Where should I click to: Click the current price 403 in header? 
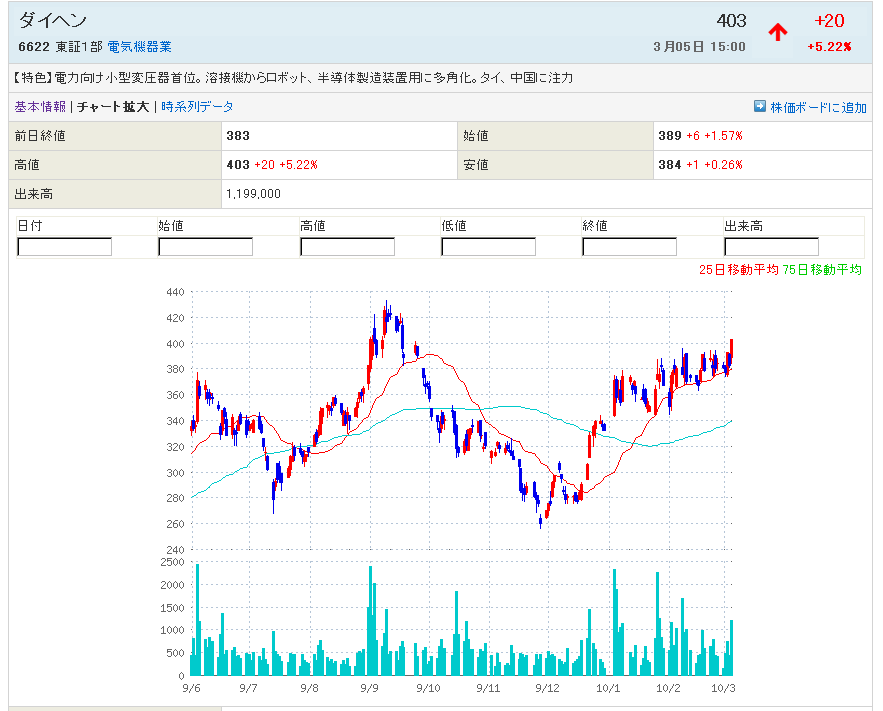[x=732, y=21]
